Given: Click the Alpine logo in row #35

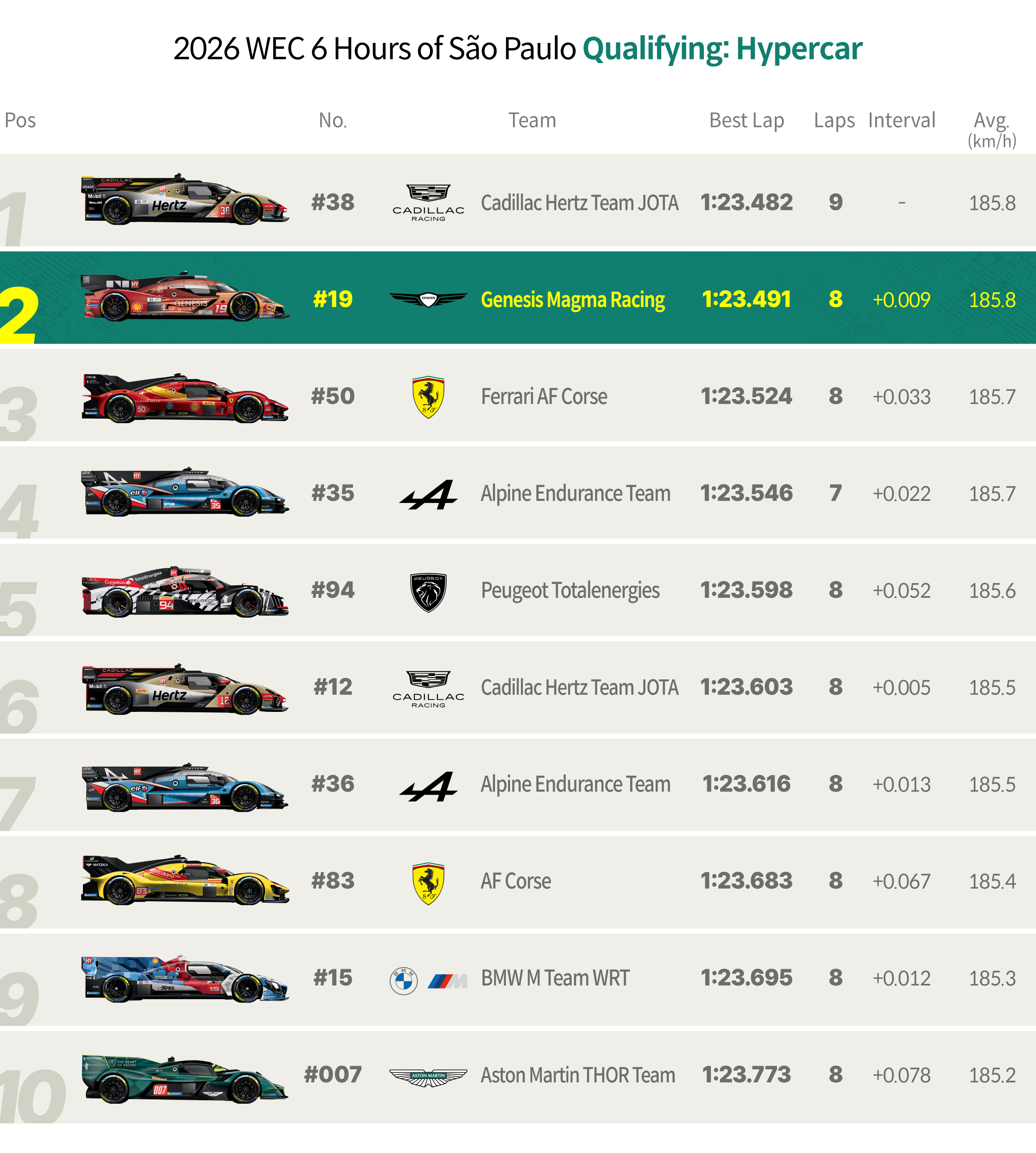Looking at the screenshot, I should 428,494.
